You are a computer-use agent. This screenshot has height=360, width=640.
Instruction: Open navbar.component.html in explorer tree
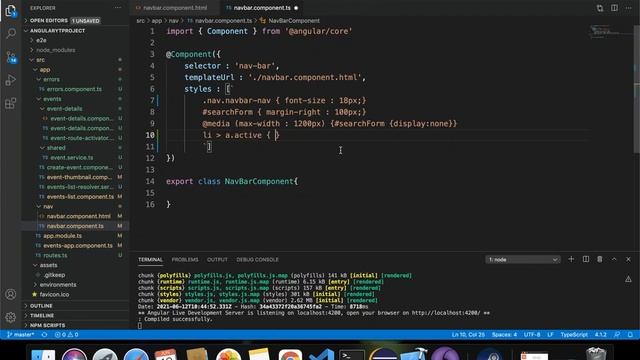click(x=78, y=216)
